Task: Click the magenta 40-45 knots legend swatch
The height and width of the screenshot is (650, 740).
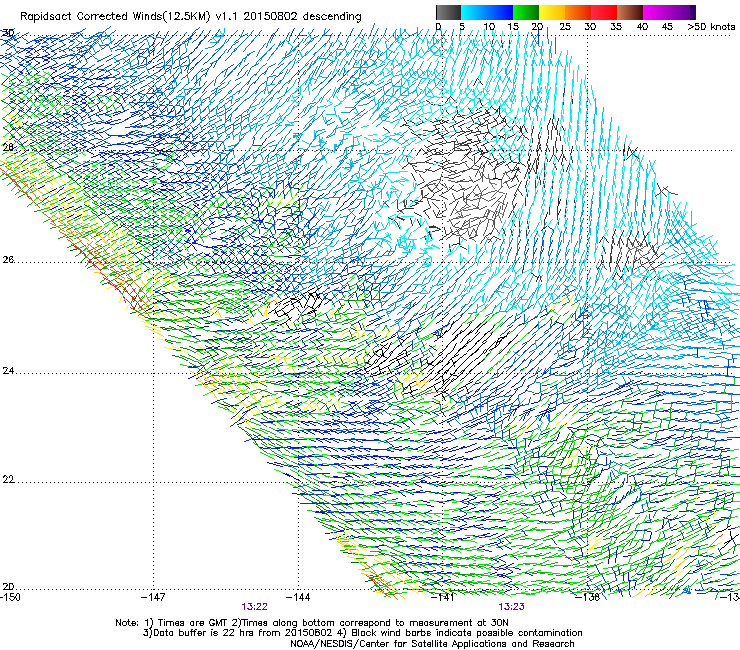Action: point(656,12)
